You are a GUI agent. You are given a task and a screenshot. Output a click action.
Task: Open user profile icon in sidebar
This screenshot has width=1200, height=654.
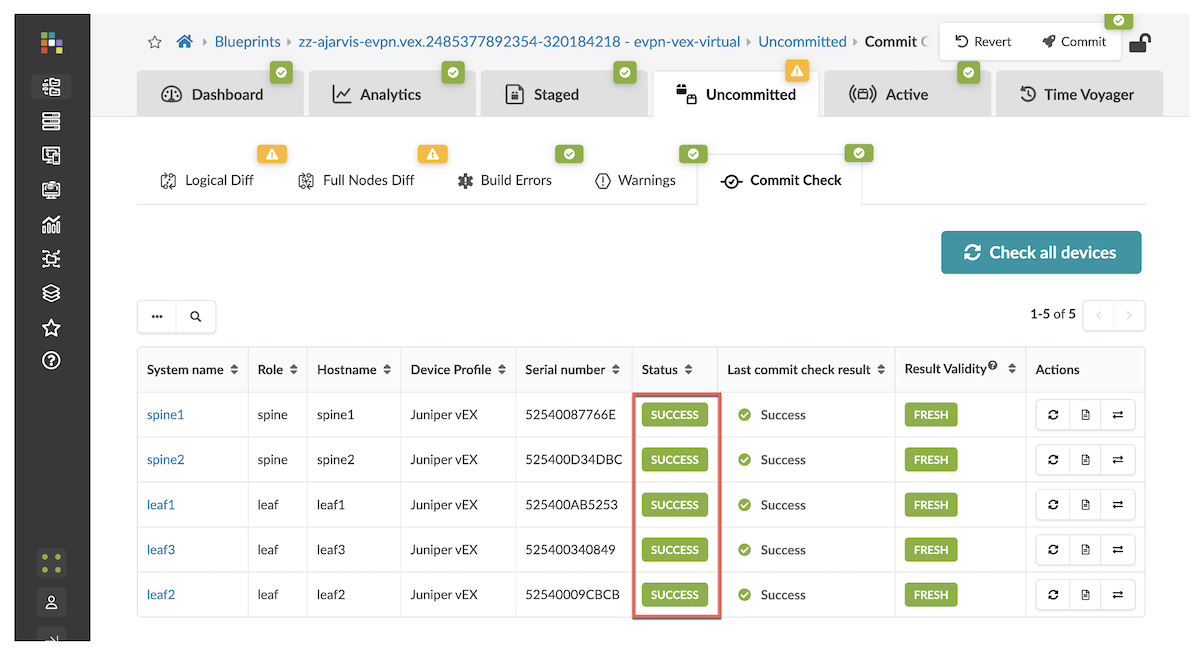pyautogui.click(x=51, y=603)
